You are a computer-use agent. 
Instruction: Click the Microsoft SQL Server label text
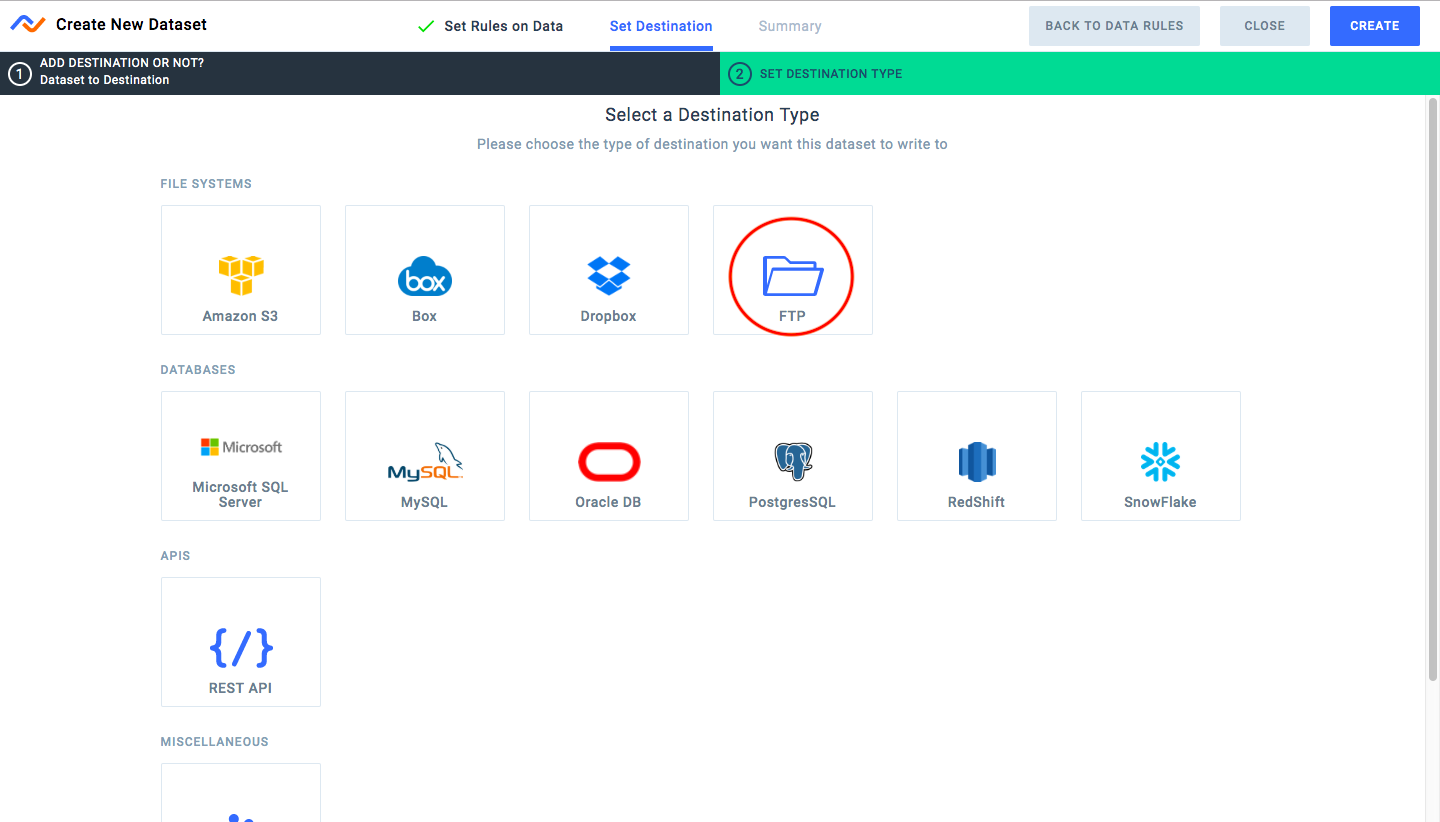tap(241, 494)
